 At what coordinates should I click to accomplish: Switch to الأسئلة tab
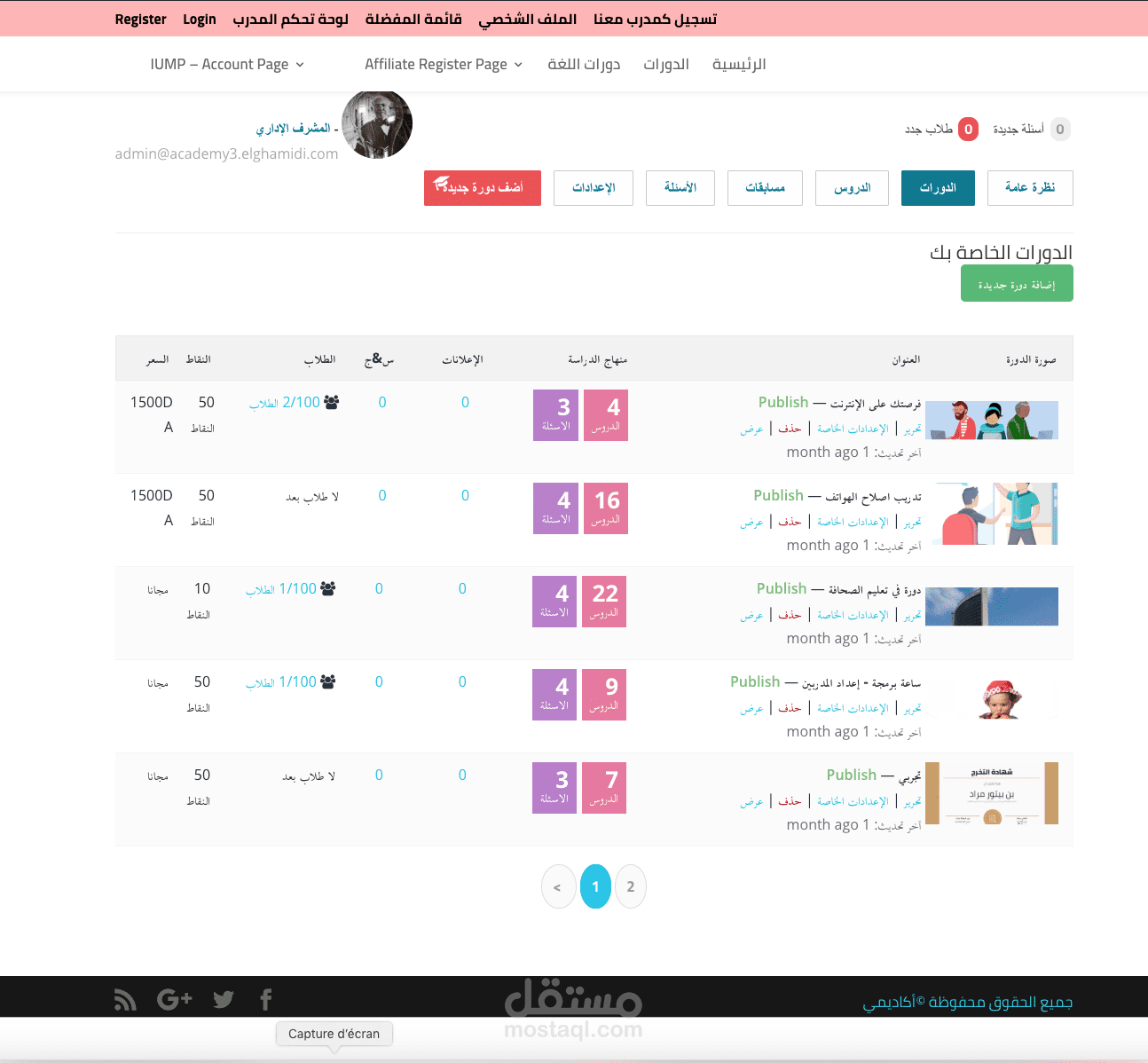680,188
